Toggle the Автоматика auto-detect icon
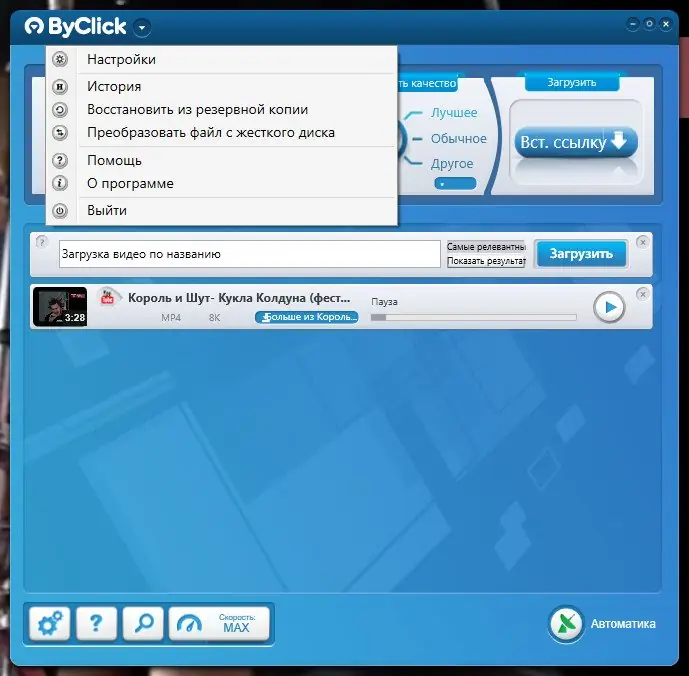The height and width of the screenshot is (676, 689). (566, 624)
